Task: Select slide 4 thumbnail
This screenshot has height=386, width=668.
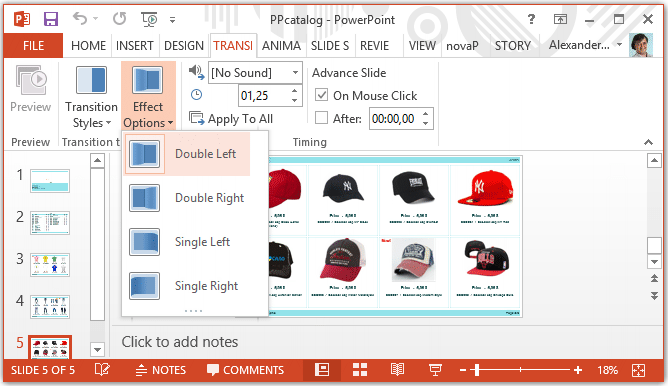Action: pos(49,307)
